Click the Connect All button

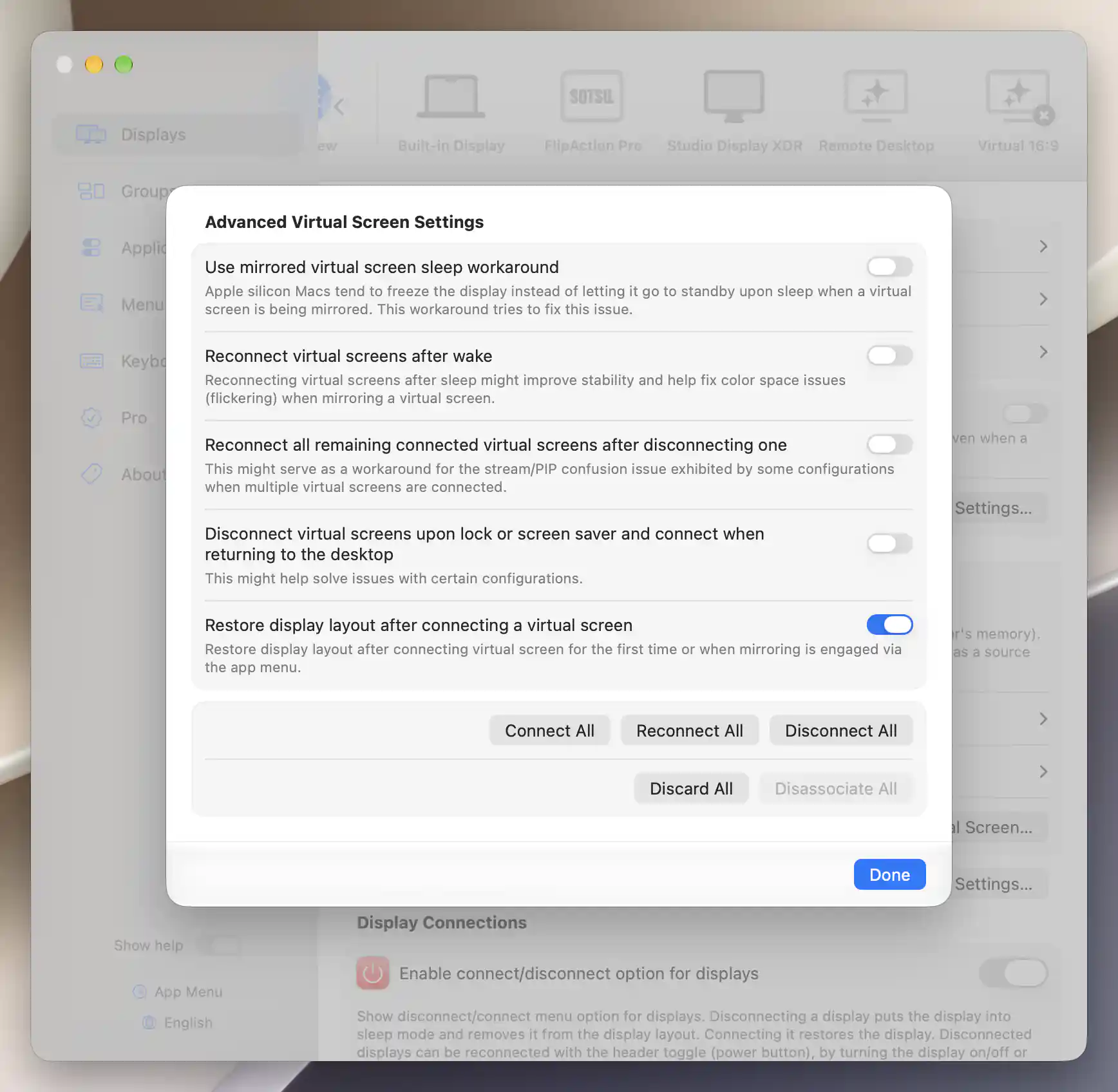point(549,730)
